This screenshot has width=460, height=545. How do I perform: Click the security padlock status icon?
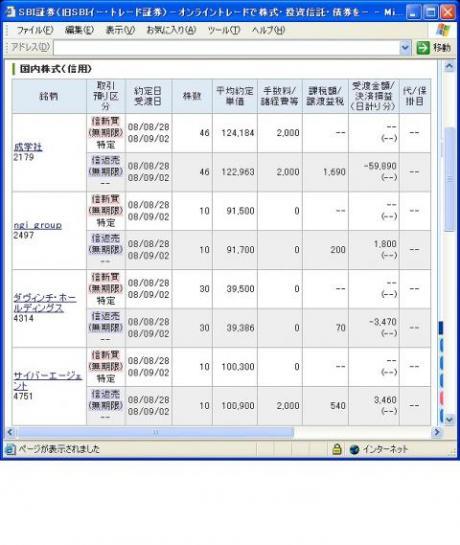coord(337,449)
